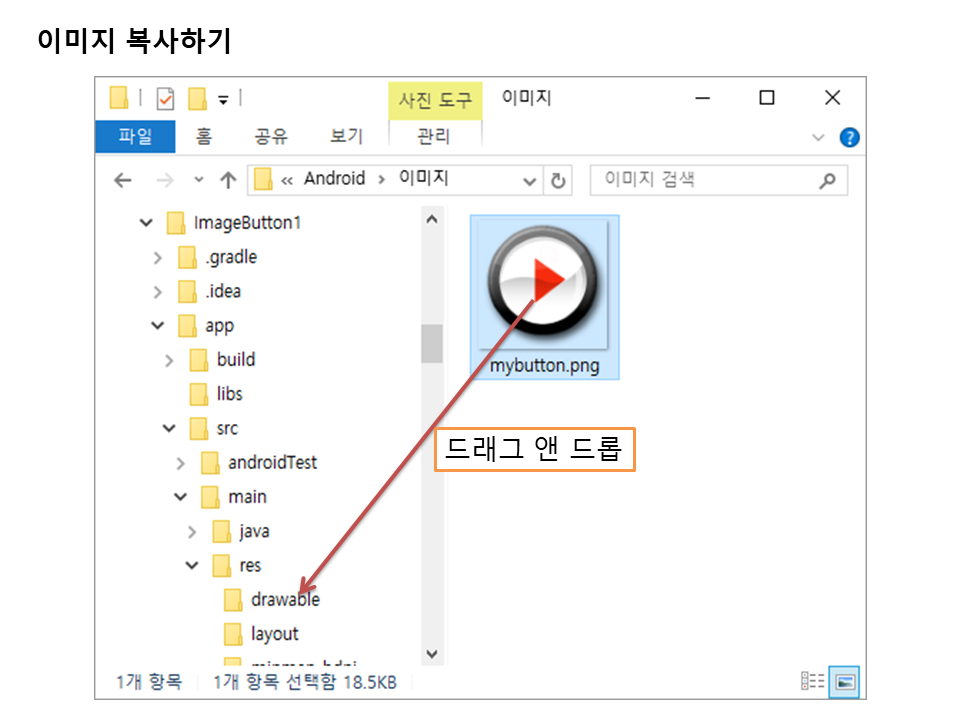Expand the .gradle folder node
The width and height of the screenshot is (960, 720).
[x=158, y=258]
